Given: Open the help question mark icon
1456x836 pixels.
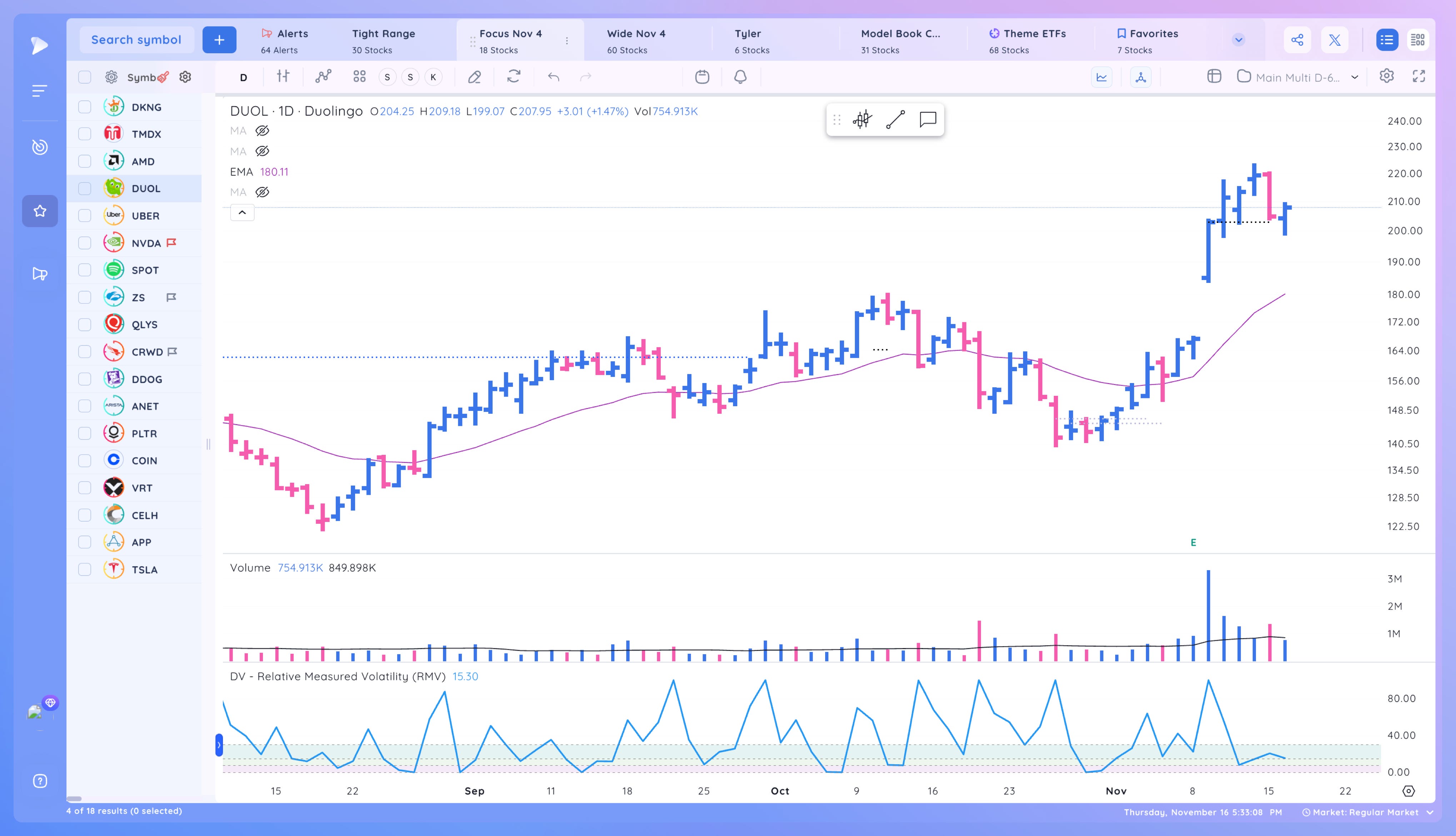Looking at the screenshot, I should (x=40, y=781).
